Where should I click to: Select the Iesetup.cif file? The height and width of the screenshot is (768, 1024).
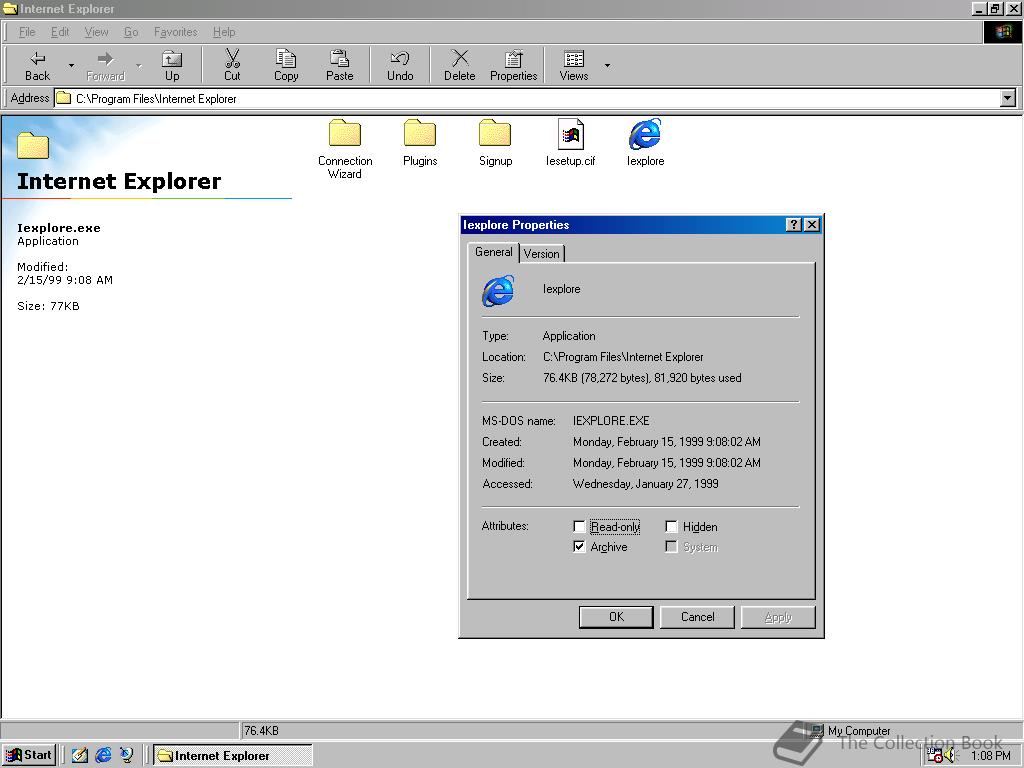click(x=571, y=144)
